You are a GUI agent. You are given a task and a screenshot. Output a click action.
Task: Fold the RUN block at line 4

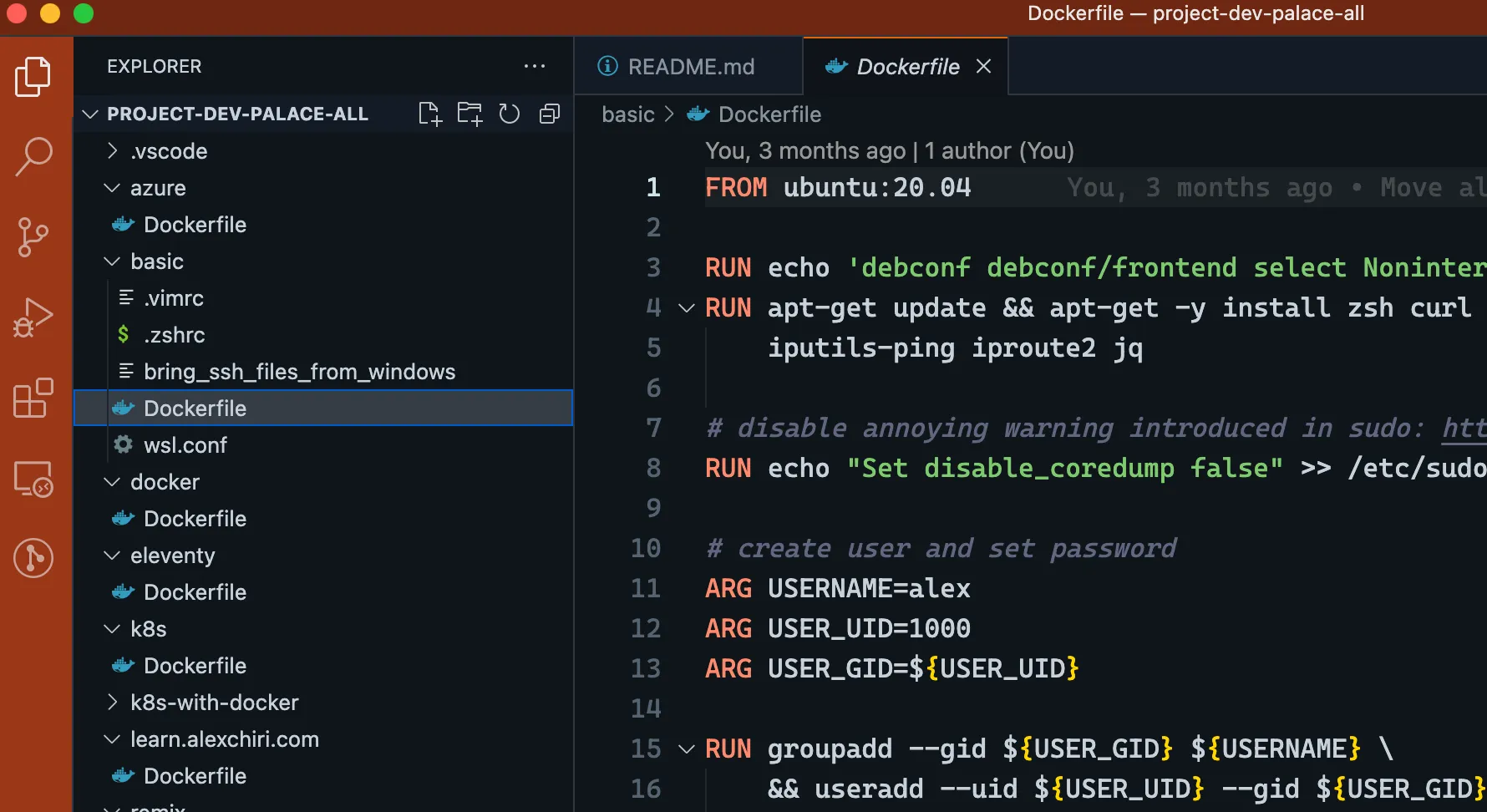pos(687,308)
